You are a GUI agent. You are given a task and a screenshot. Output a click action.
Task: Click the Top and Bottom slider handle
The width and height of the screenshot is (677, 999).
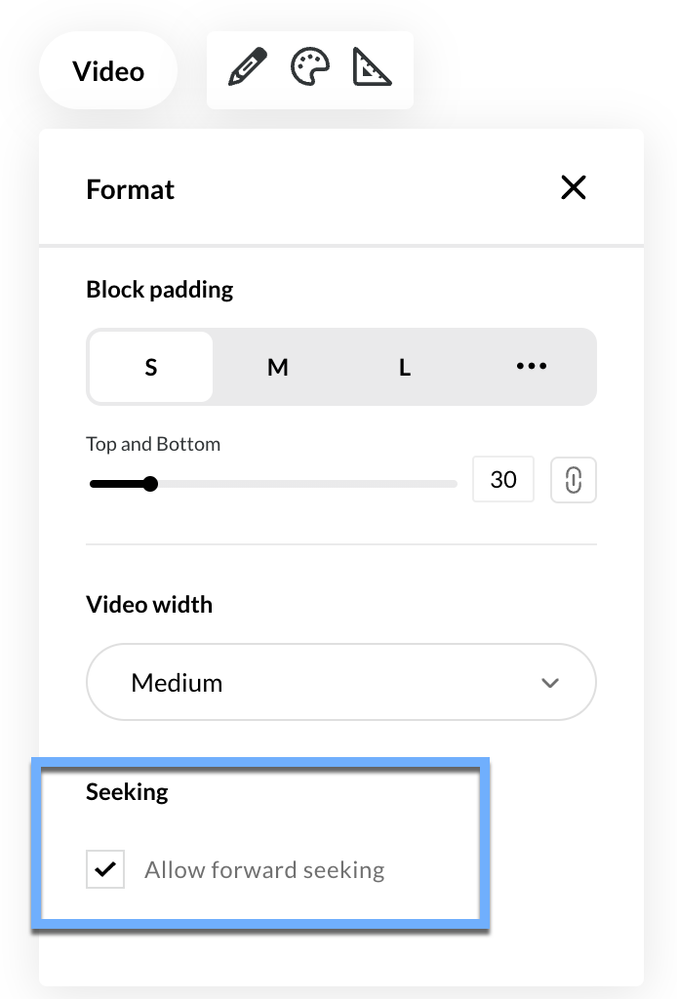[150, 484]
